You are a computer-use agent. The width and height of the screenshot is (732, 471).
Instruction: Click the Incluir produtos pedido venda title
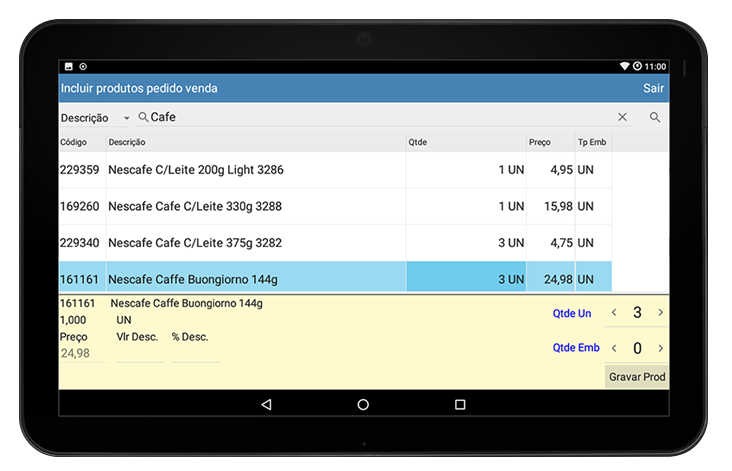139,88
